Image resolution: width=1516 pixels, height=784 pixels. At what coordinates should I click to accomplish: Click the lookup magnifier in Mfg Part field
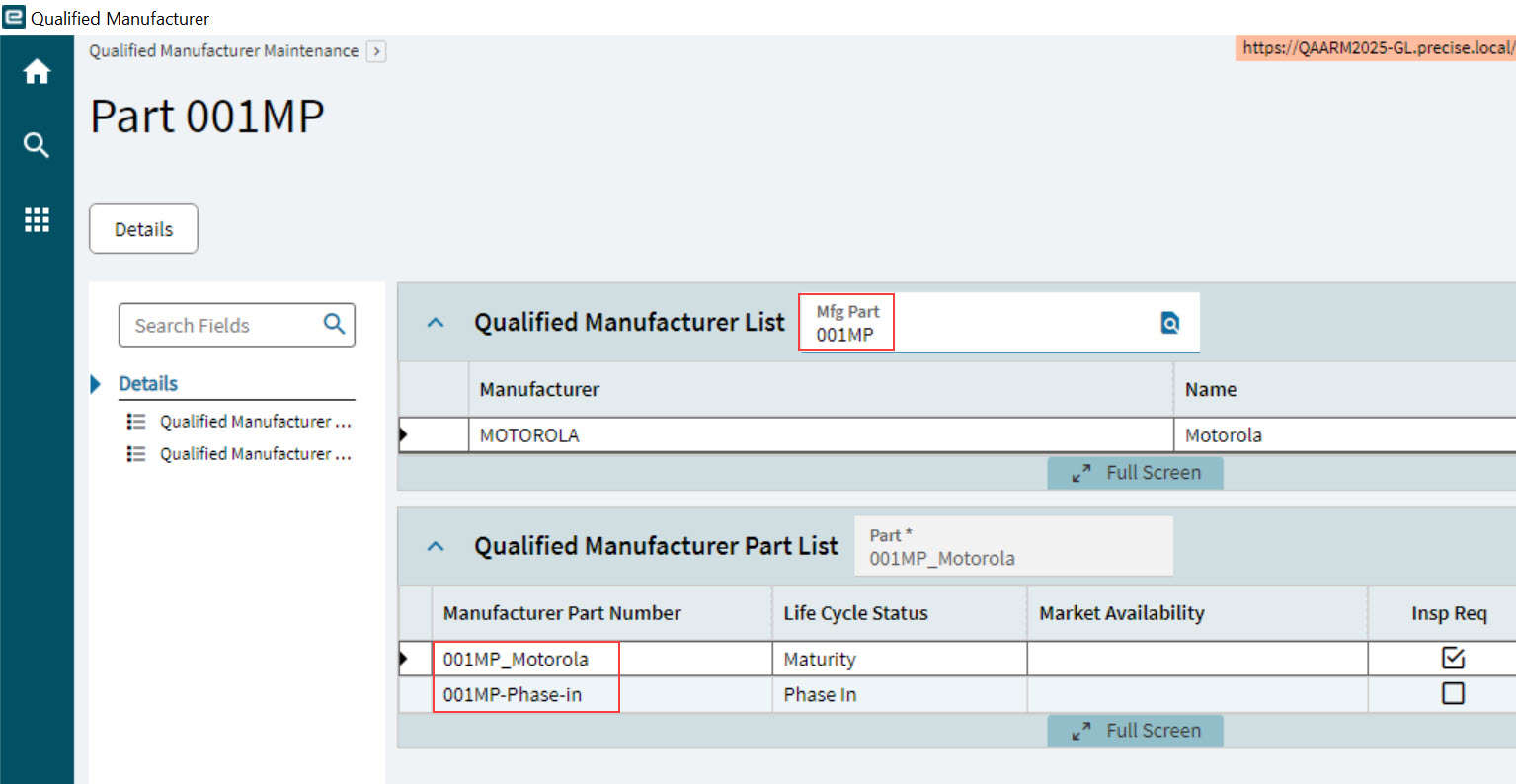[x=1169, y=322]
